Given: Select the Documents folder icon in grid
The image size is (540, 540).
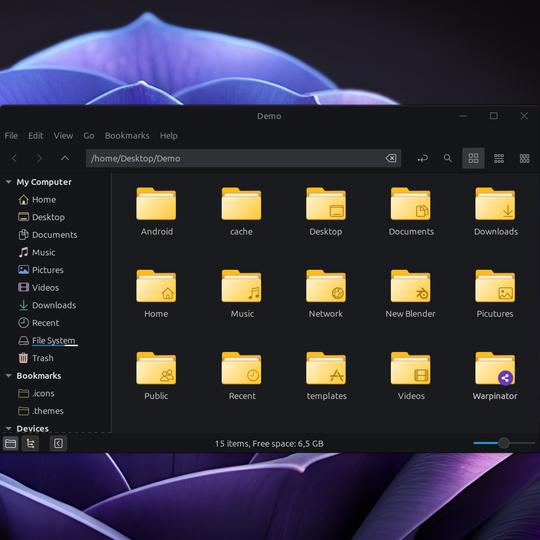Looking at the screenshot, I should (411, 204).
